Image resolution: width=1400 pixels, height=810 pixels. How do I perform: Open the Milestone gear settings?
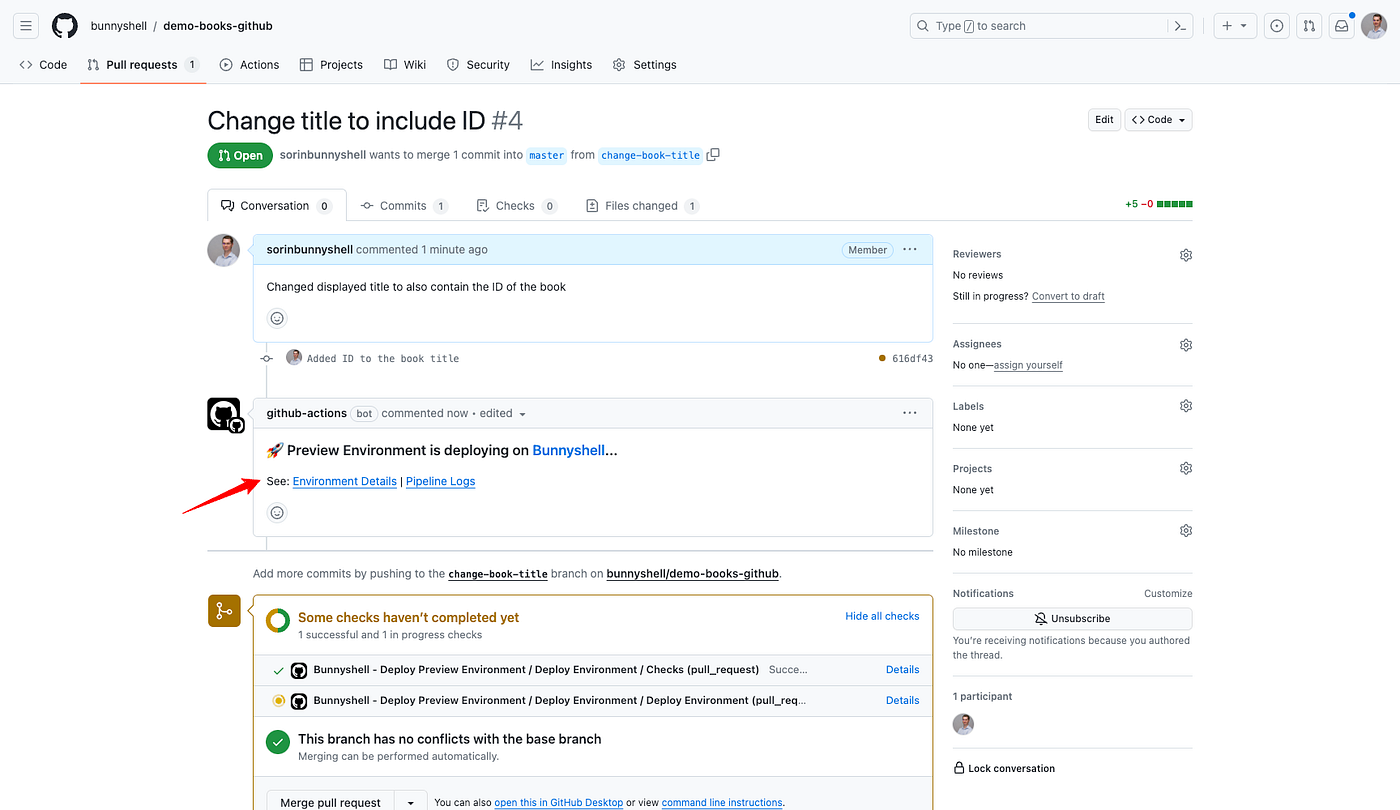coord(1186,530)
